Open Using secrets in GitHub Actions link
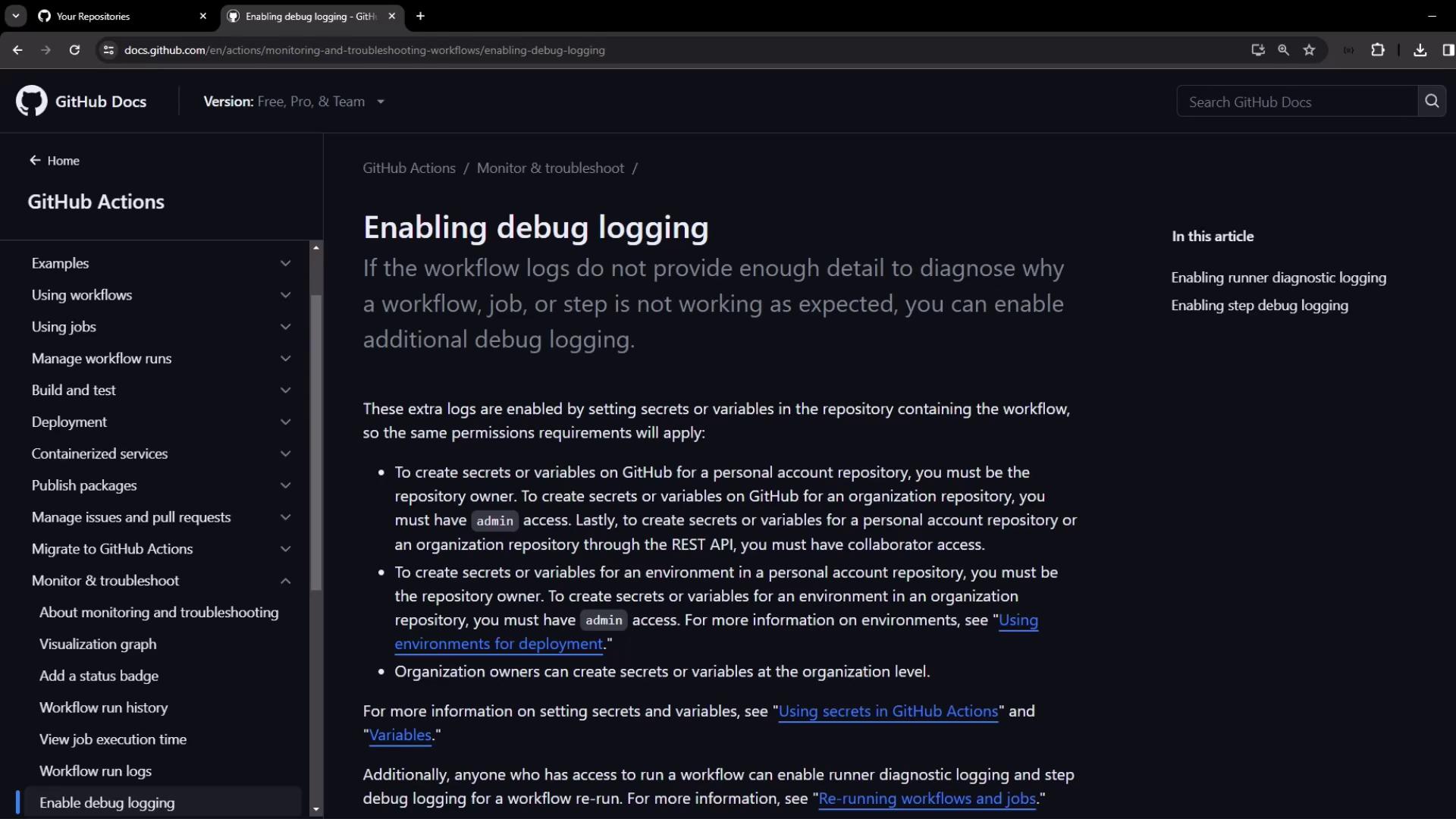The height and width of the screenshot is (819, 1456). (888, 711)
